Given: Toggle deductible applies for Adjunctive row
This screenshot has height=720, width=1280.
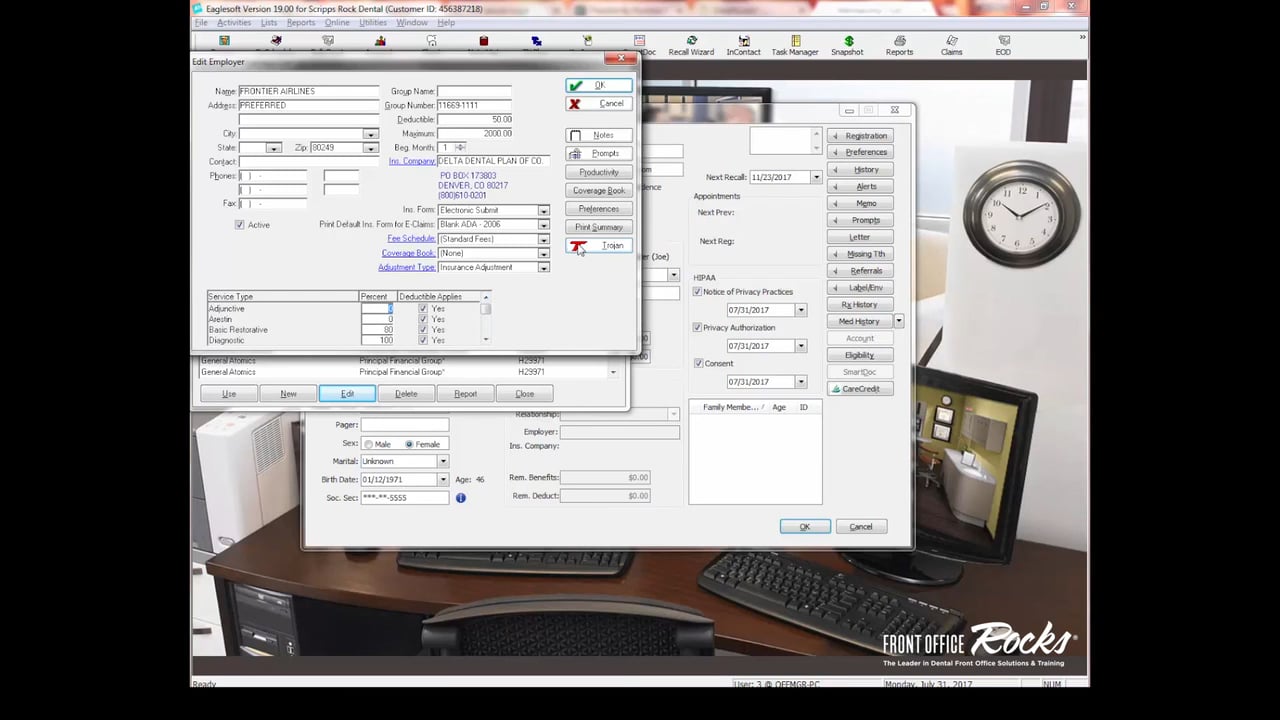Looking at the screenshot, I should (x=423, y=309).
